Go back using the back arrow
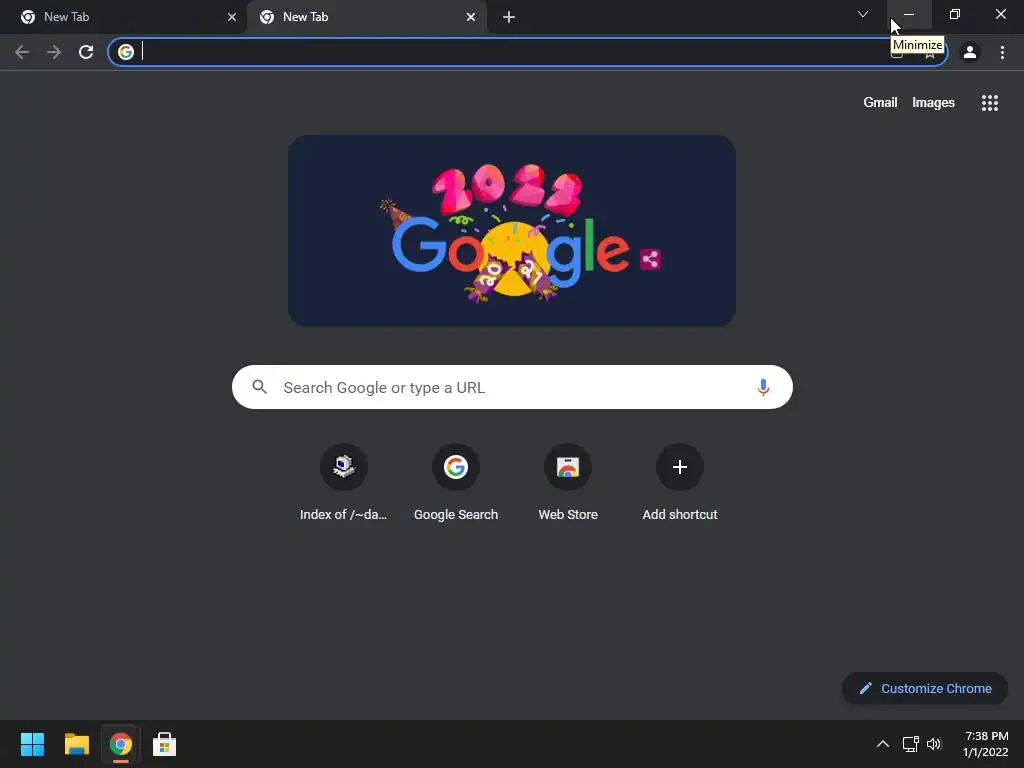This screenshot has height=768, width=1024. click(22, 52)
